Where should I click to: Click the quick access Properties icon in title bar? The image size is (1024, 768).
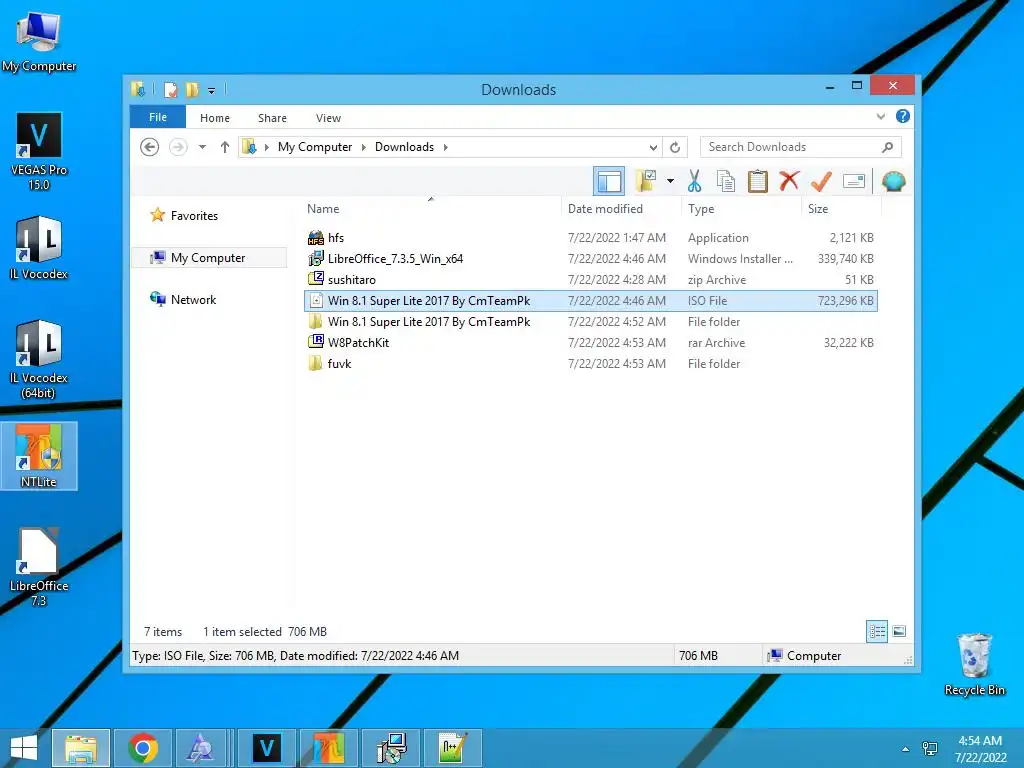point(171,89)
